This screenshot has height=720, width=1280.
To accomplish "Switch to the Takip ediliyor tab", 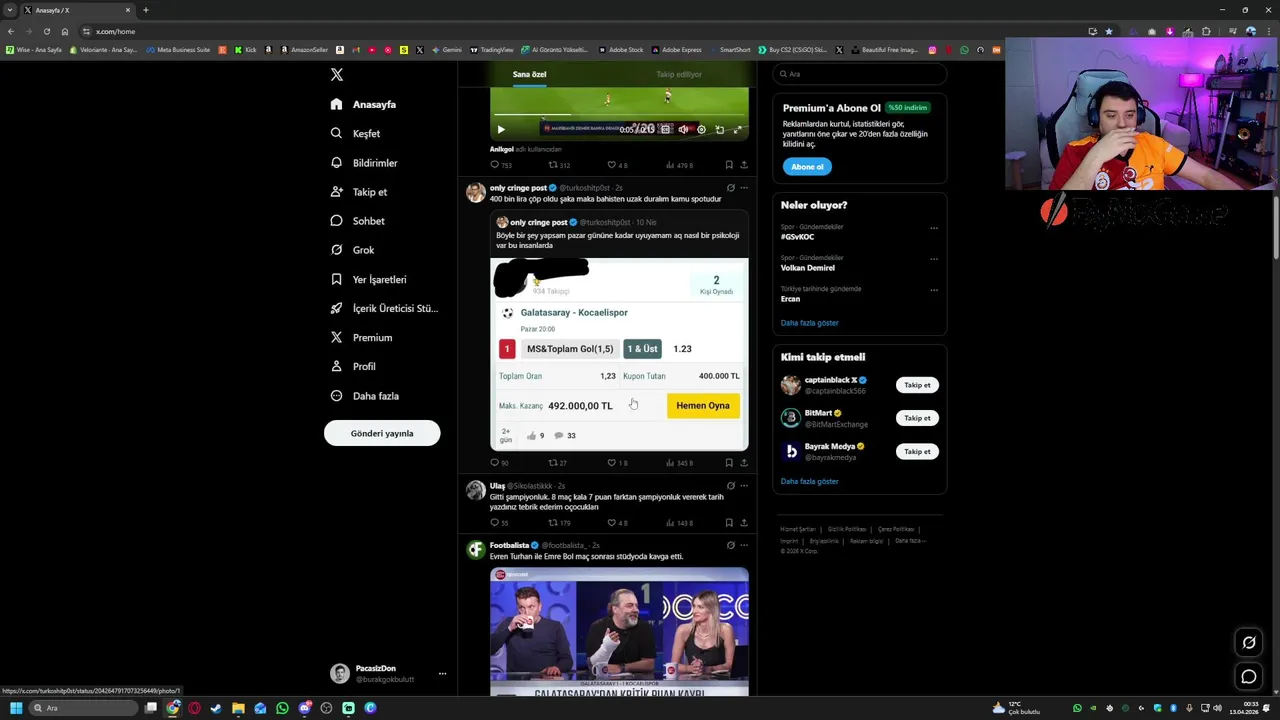I will [679, 74].
